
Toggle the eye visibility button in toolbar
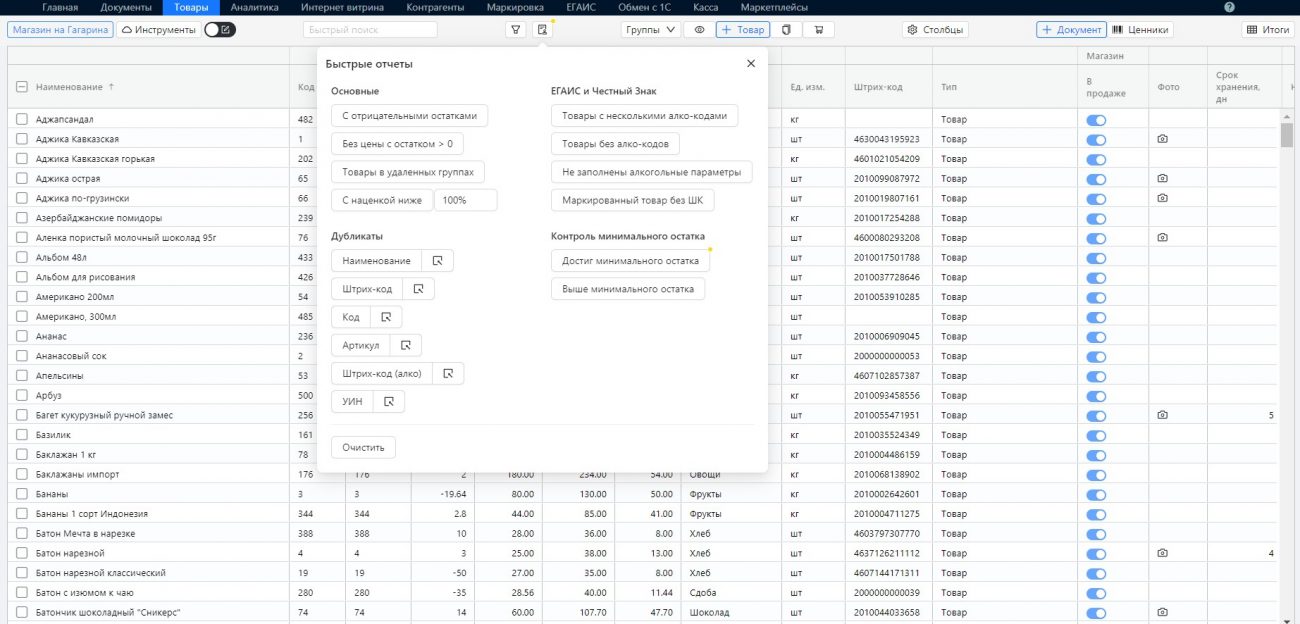tap(699, 30)
